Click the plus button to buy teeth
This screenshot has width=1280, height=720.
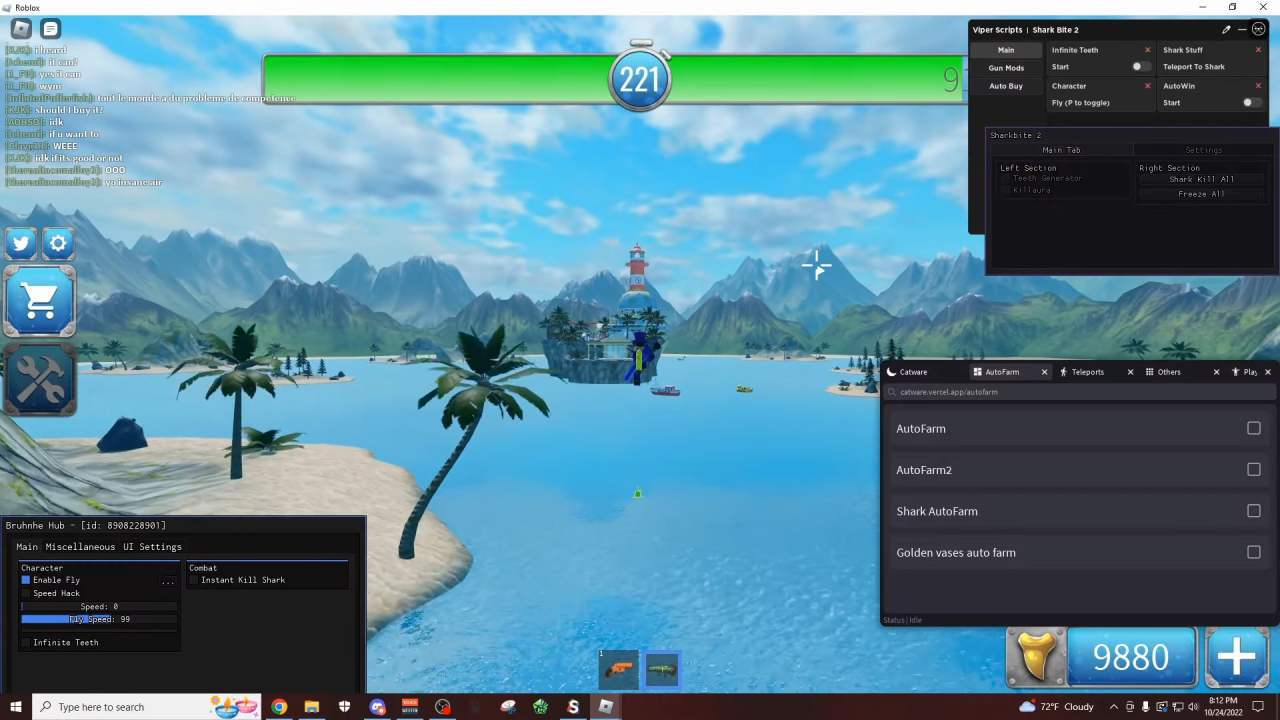[x=1237, y=657]
